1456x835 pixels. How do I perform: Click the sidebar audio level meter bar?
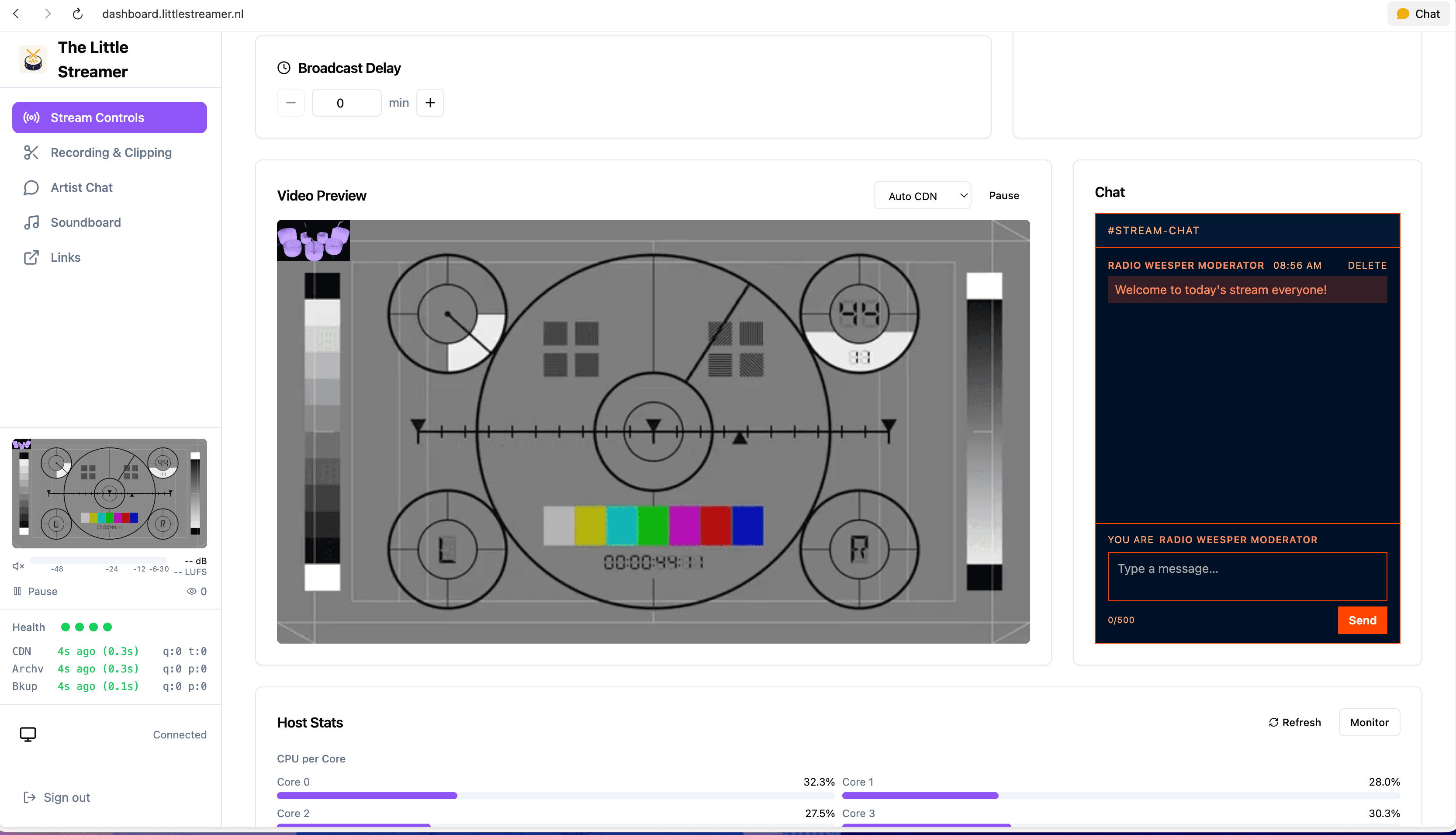point(98,560)
